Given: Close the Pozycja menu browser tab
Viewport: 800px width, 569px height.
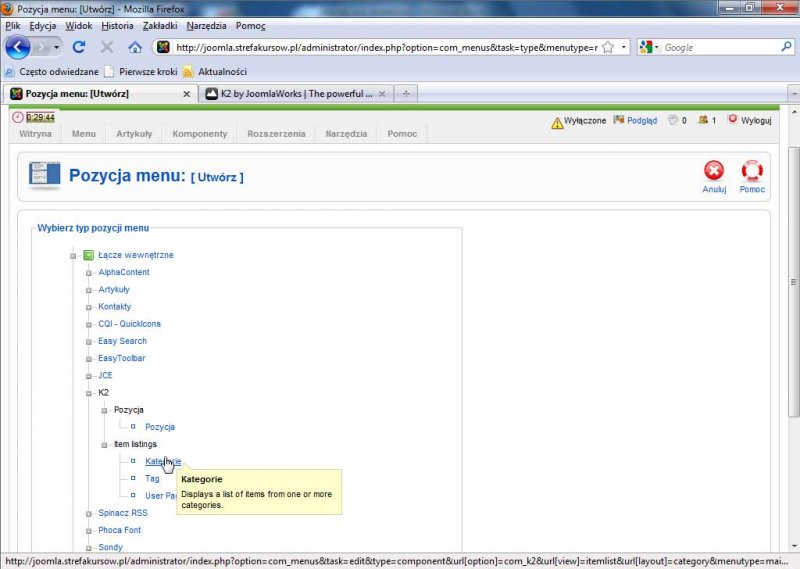Looking at the screenshot, I should coord(186,94).
